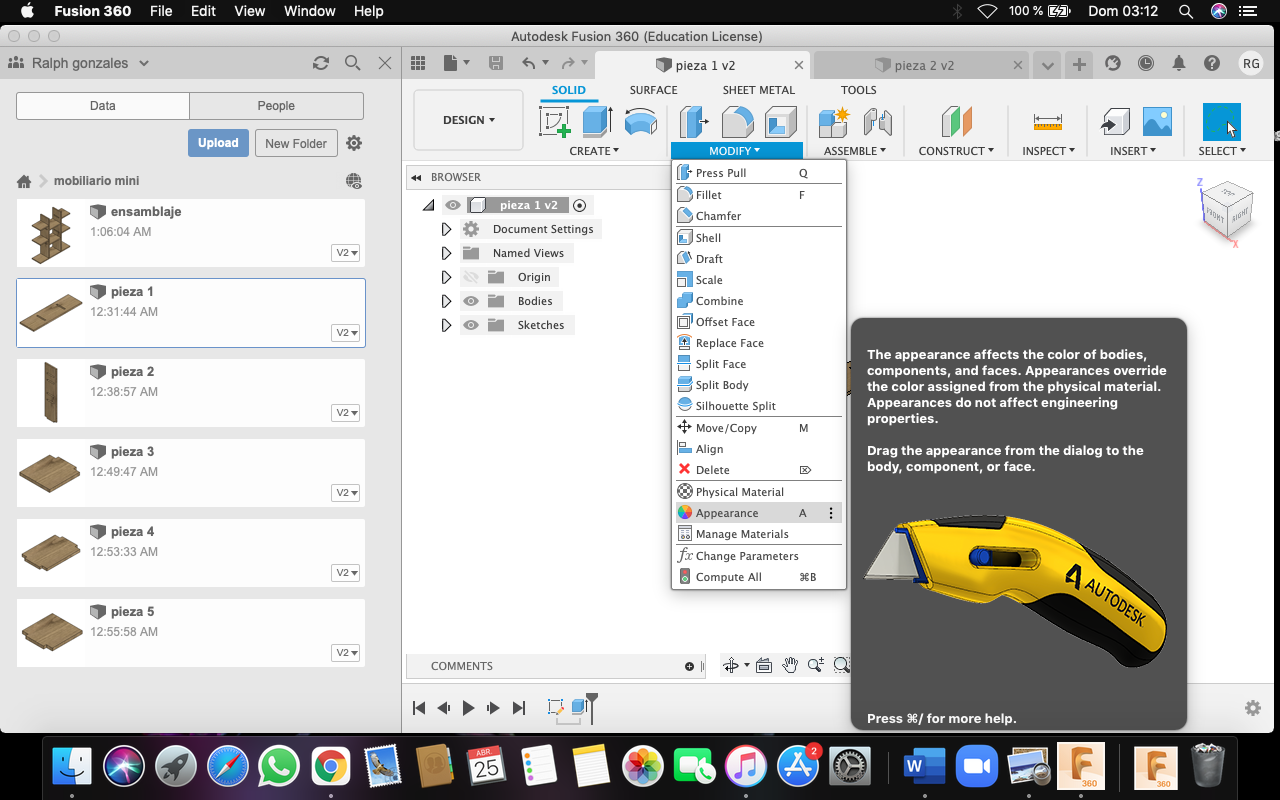The height and width of the screenshot is (800, 1280).
Task: Click the Insert Derive icon
Action: point(1115,122)
